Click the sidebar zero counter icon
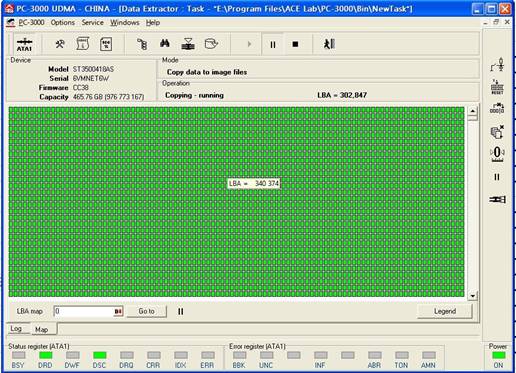The height and width of the screenshot is (373, 516). [497, 154]
